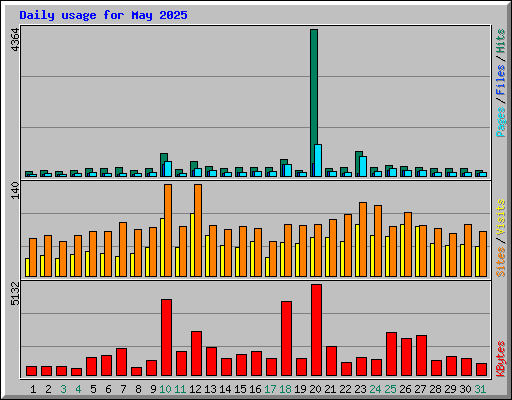Click the orange "Sites" legend label
The image size is (512, 400).
point(500,262)
